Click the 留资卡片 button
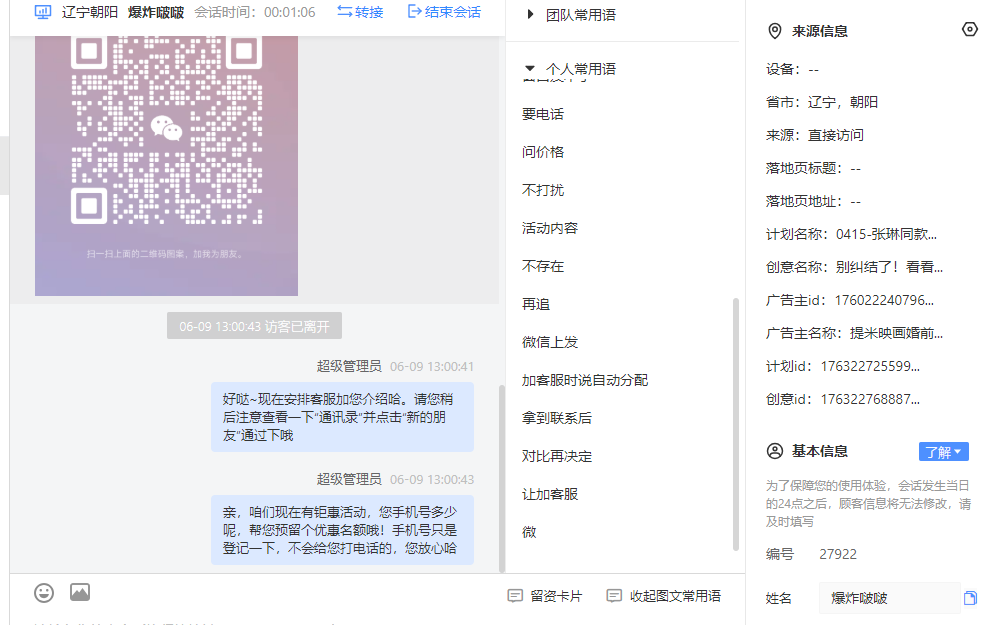984x625 pixels. [x=545, y=596]
